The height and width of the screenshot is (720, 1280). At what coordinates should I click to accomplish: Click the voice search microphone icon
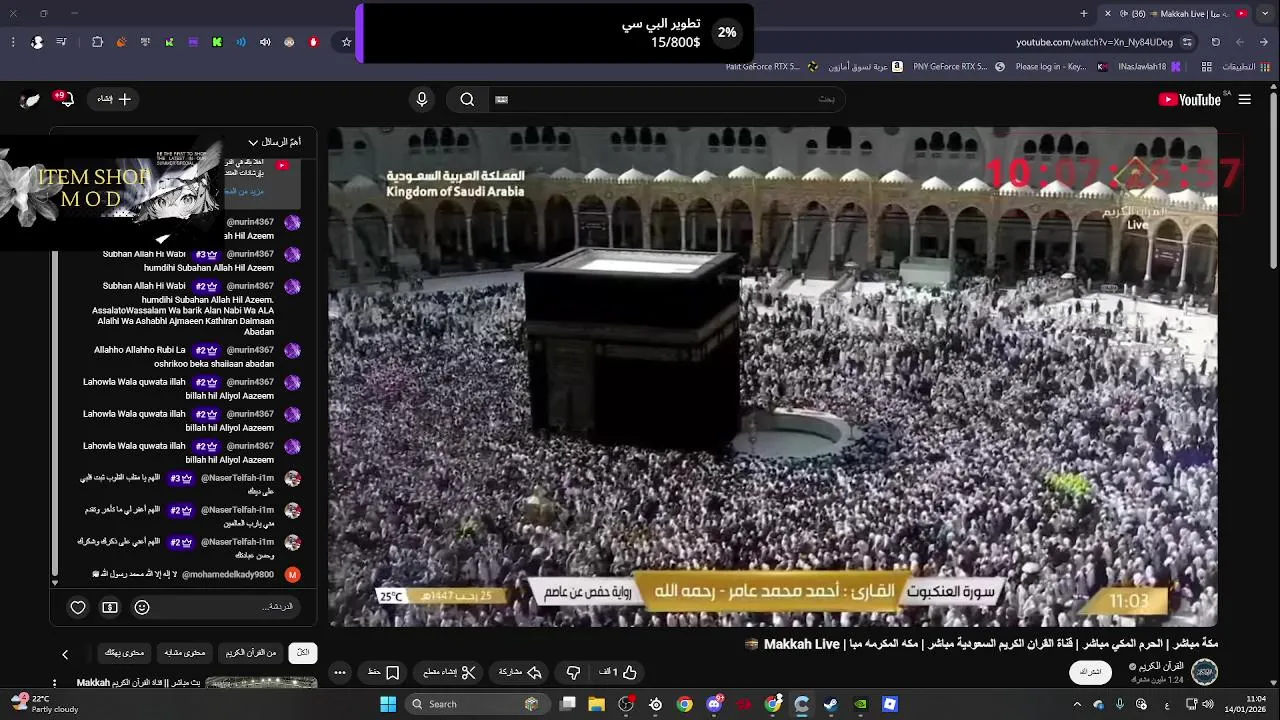422,99
